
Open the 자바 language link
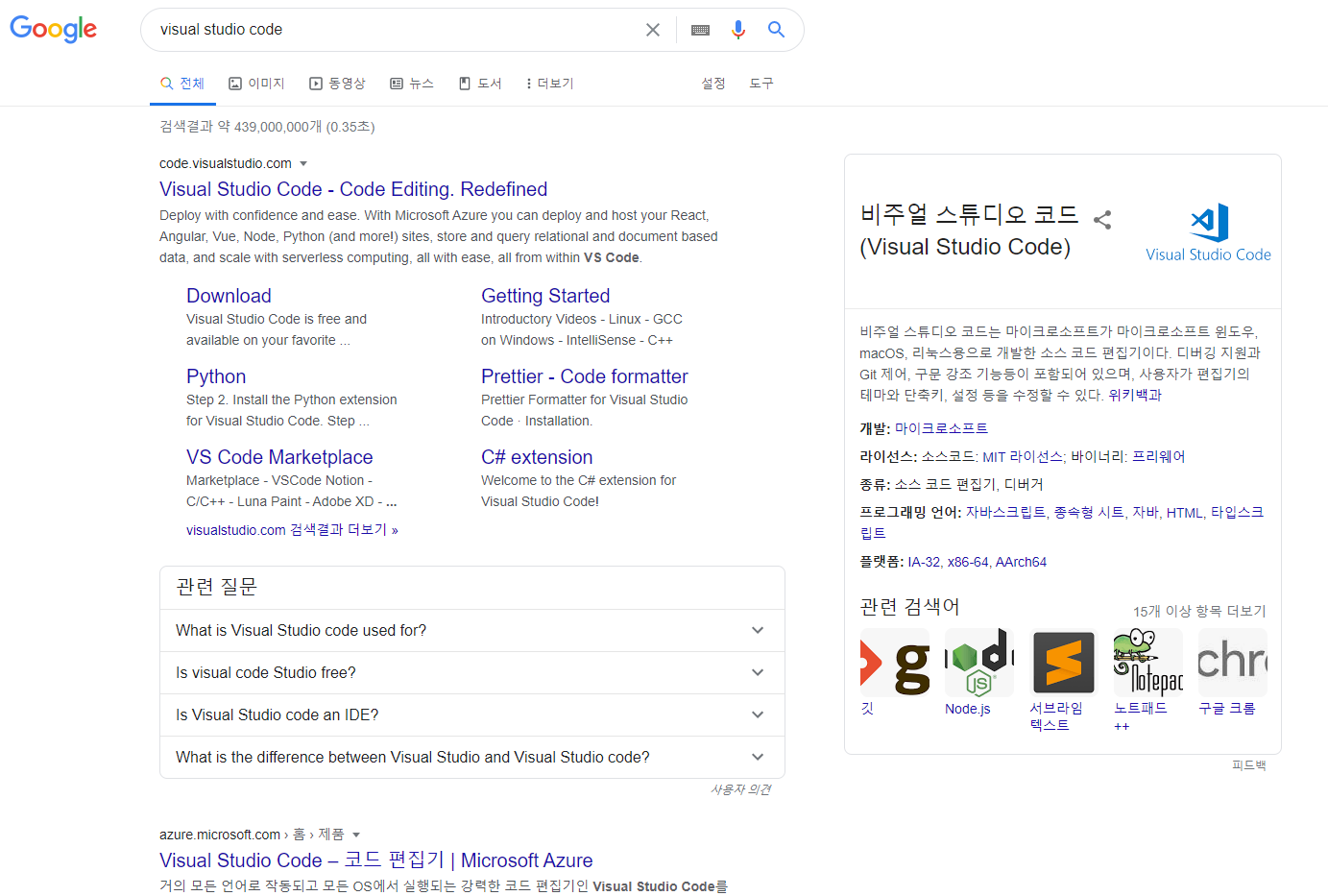point(1146,513)
